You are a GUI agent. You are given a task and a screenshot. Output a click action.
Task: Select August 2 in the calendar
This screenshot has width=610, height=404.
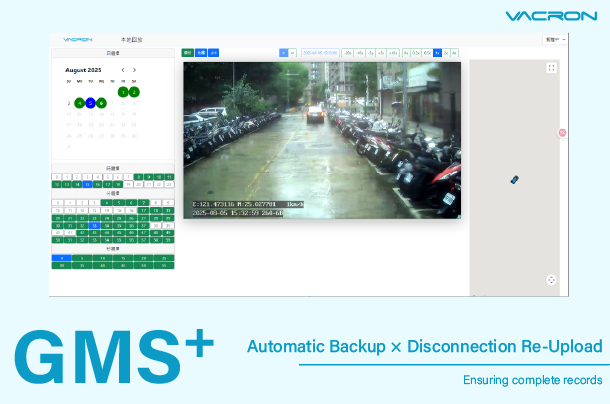click(x=134, y=92)
